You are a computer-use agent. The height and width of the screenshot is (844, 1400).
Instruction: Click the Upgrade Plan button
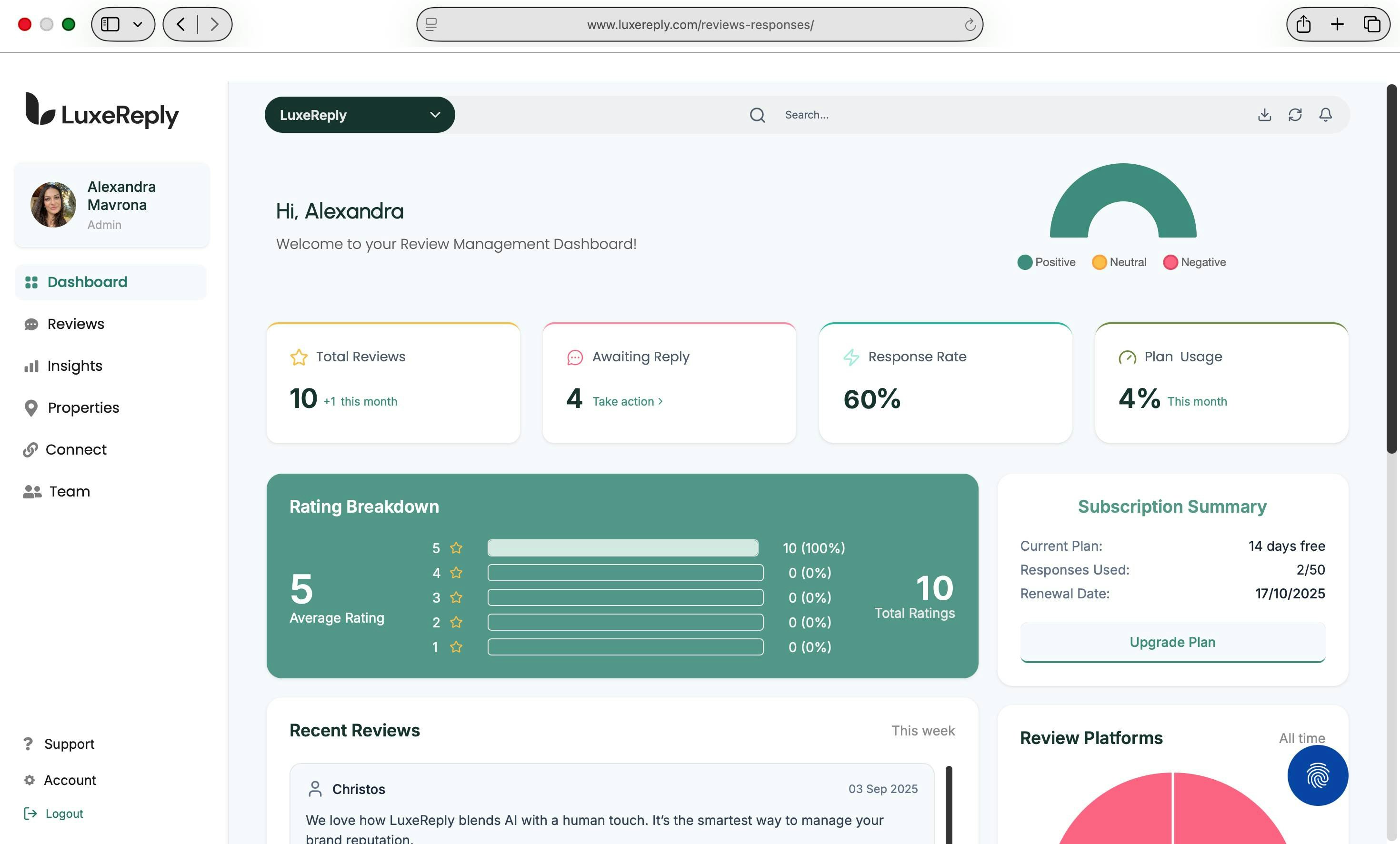click(x=1172, y=642)
